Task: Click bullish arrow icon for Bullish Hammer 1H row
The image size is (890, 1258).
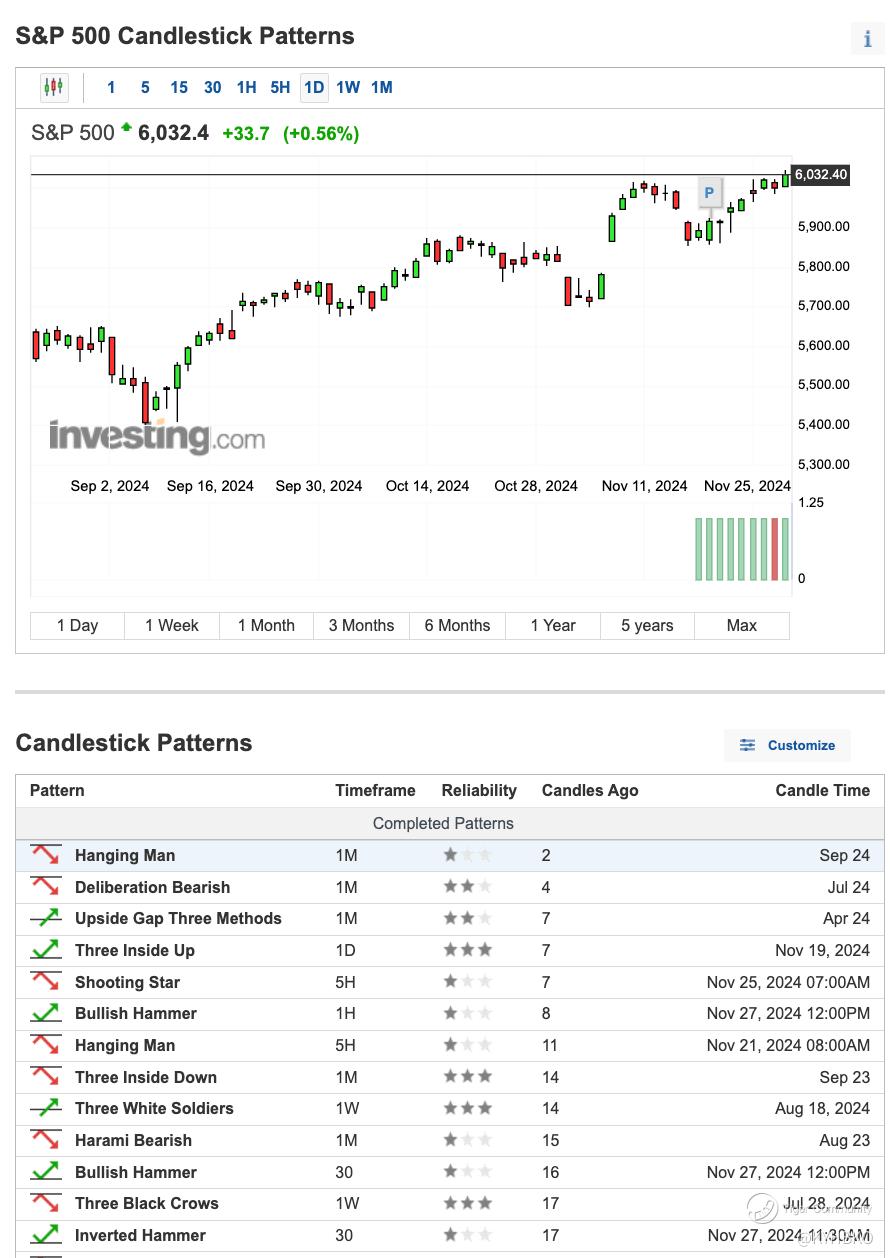Action: coord(45,1013)
